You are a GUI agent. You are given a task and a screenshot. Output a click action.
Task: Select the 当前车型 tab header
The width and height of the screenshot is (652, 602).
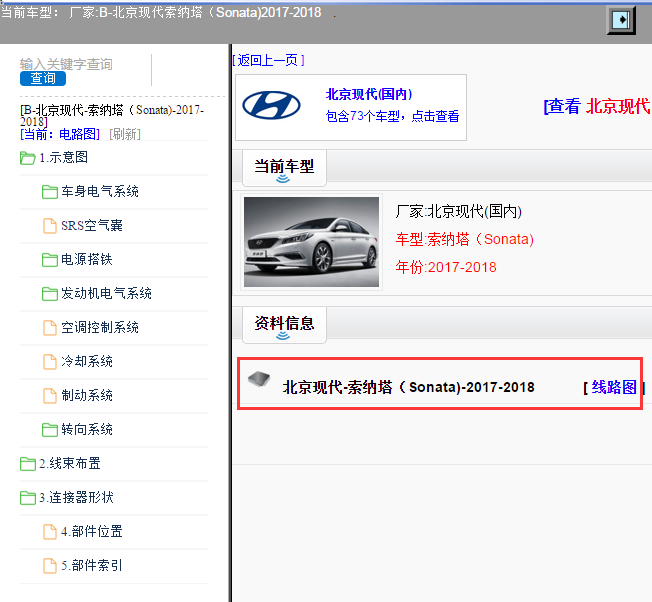tap(284, 168)
